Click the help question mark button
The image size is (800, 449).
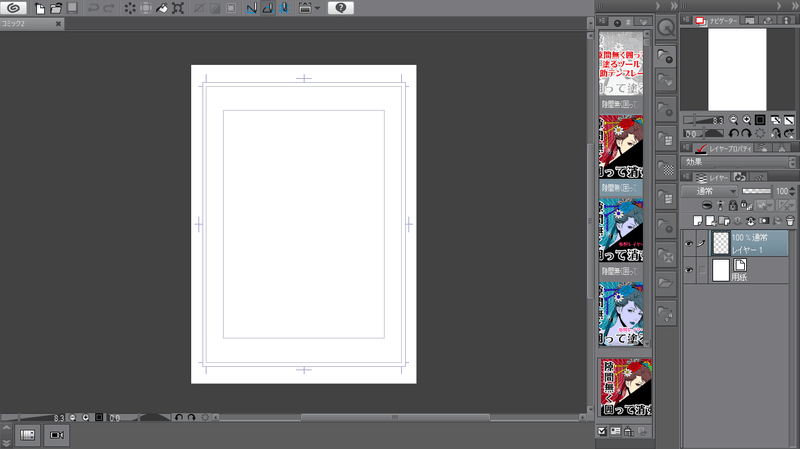341,8
